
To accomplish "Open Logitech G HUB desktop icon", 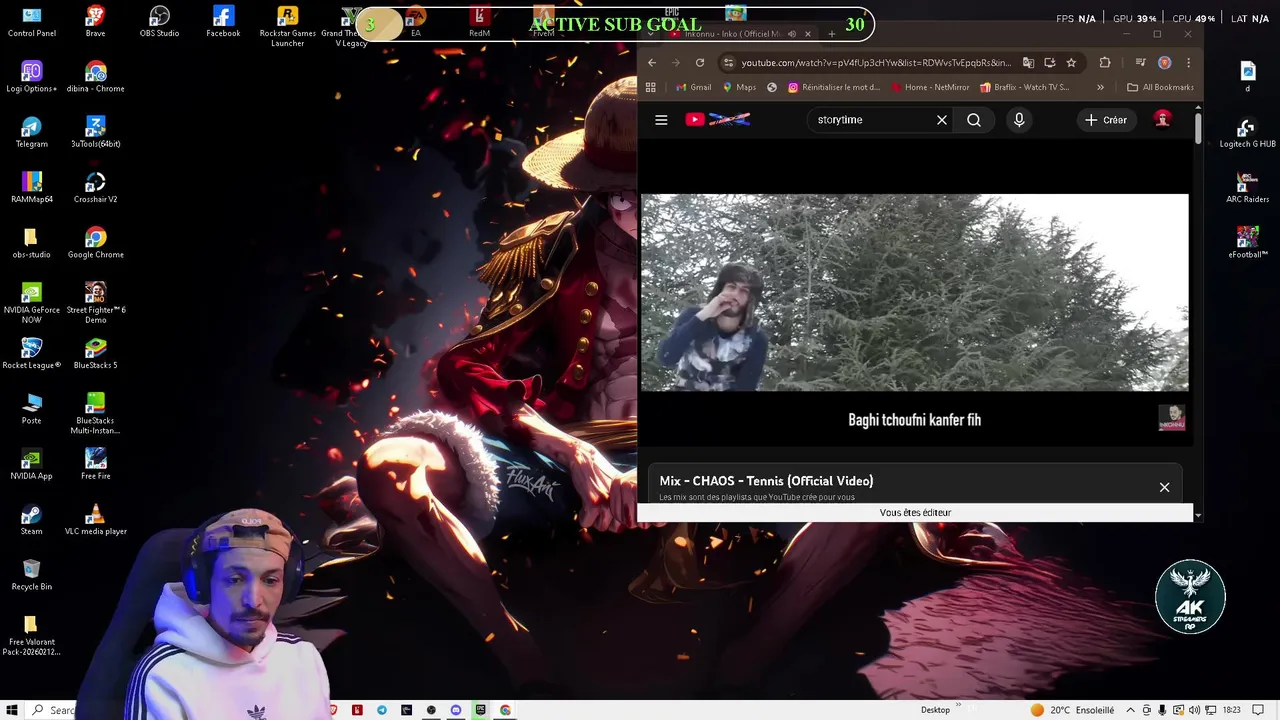I will pyautogui.click(x=1247, y=133).
